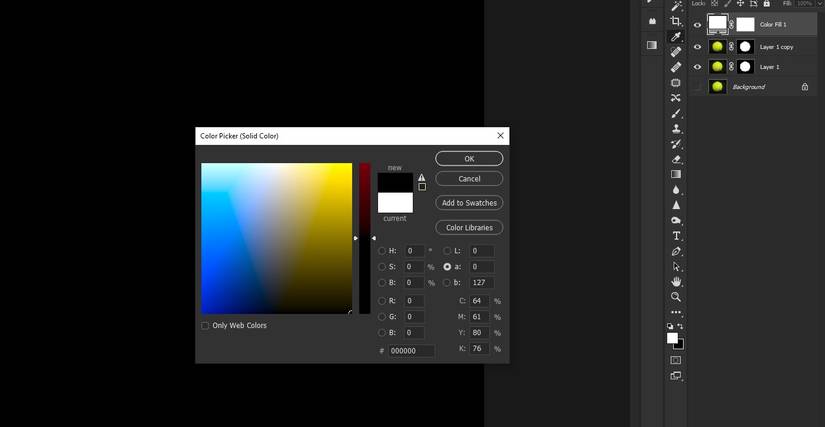Select the Zoom magnifier tool
This screenshot has width=825, height=427.
coord(676,297)
